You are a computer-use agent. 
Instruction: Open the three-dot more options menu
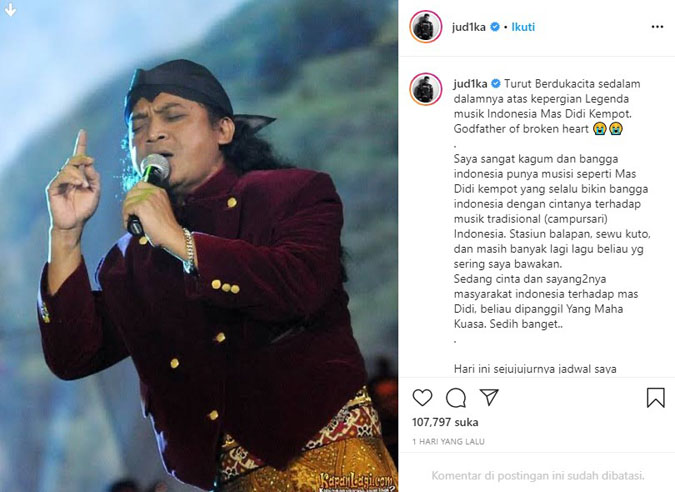[657, 27]
